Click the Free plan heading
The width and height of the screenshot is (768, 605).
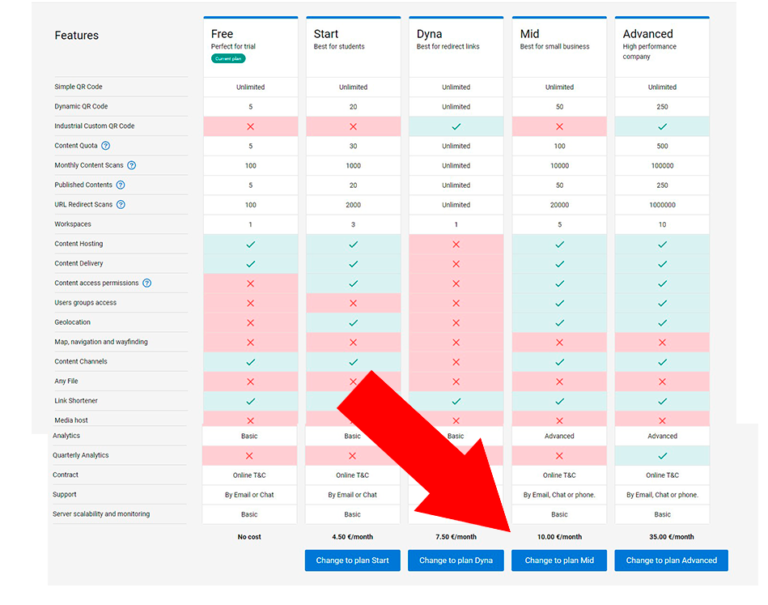[222, 34]
